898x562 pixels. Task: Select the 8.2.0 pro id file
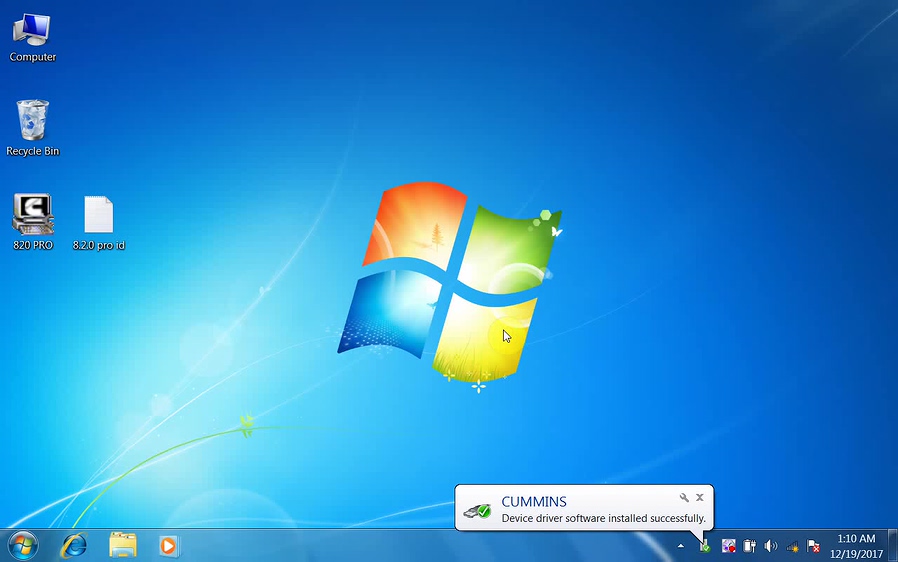99,223
